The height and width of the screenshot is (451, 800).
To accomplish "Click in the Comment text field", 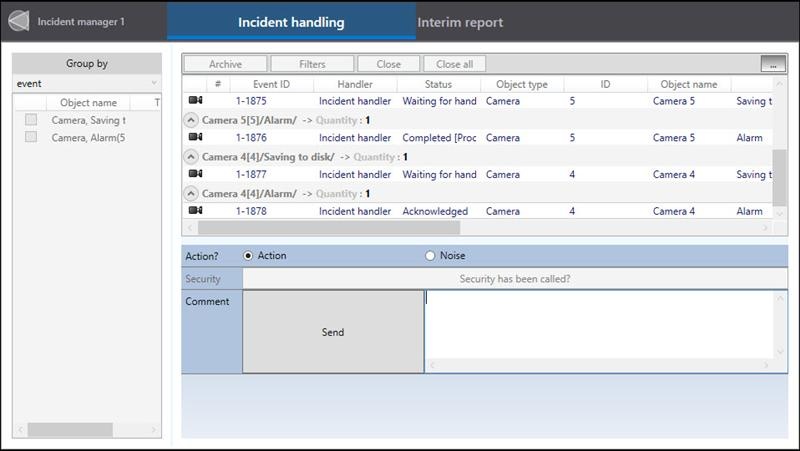I will pos(600,324).
